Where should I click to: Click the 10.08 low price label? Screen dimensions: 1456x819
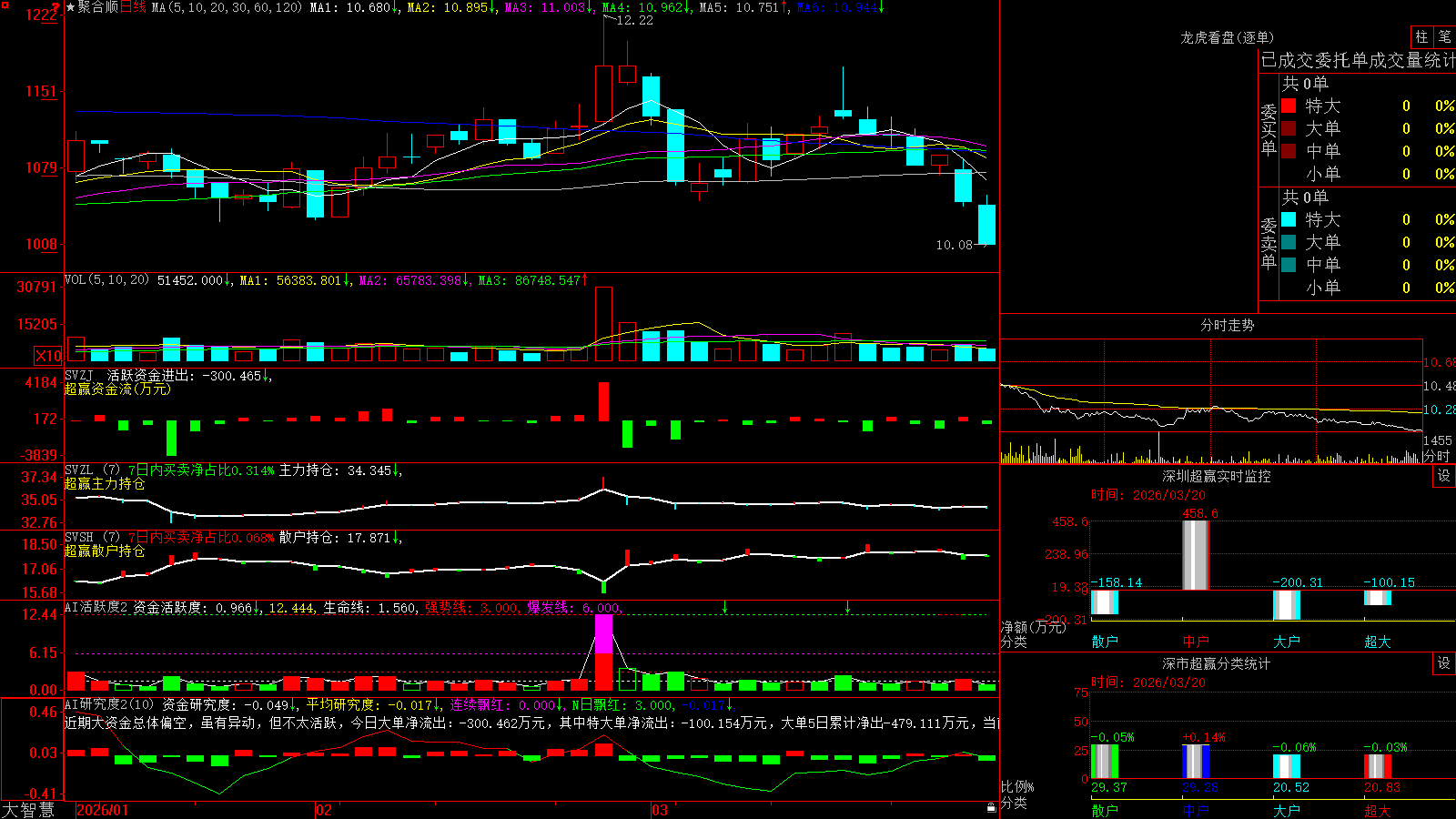(x=955, y=245)
